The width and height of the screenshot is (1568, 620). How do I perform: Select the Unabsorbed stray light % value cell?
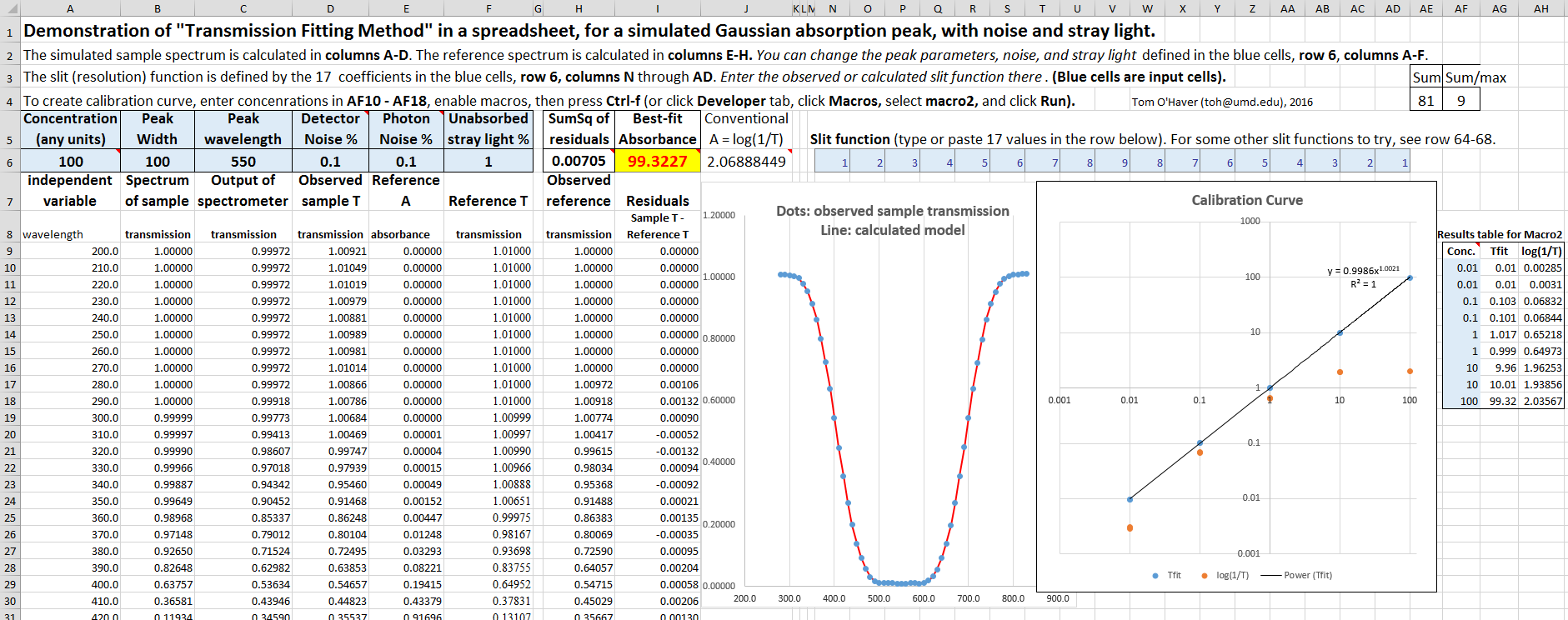488,162
